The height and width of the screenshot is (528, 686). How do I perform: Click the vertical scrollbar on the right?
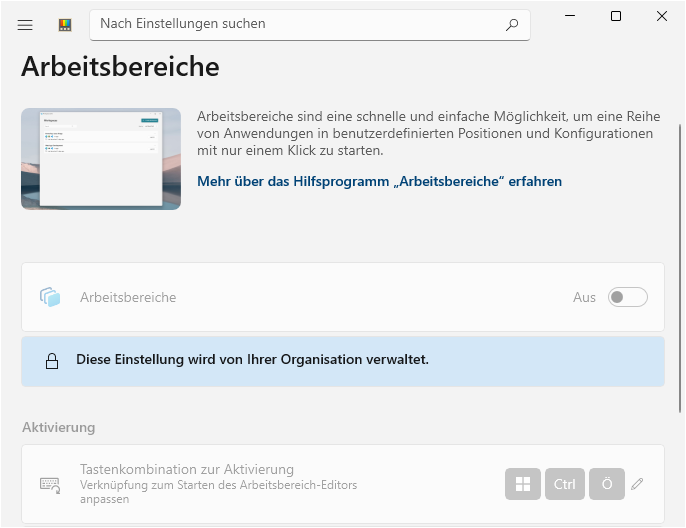(x=680, y=268)
